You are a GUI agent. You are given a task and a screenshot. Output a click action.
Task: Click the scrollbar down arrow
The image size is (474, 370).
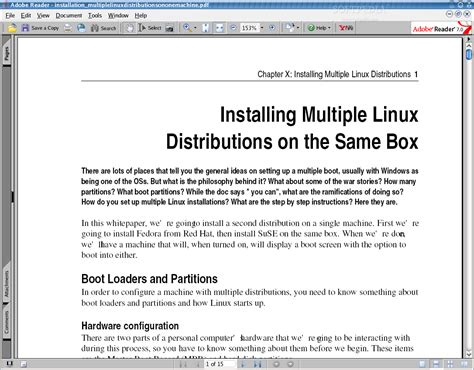click(x=469, y=354)
